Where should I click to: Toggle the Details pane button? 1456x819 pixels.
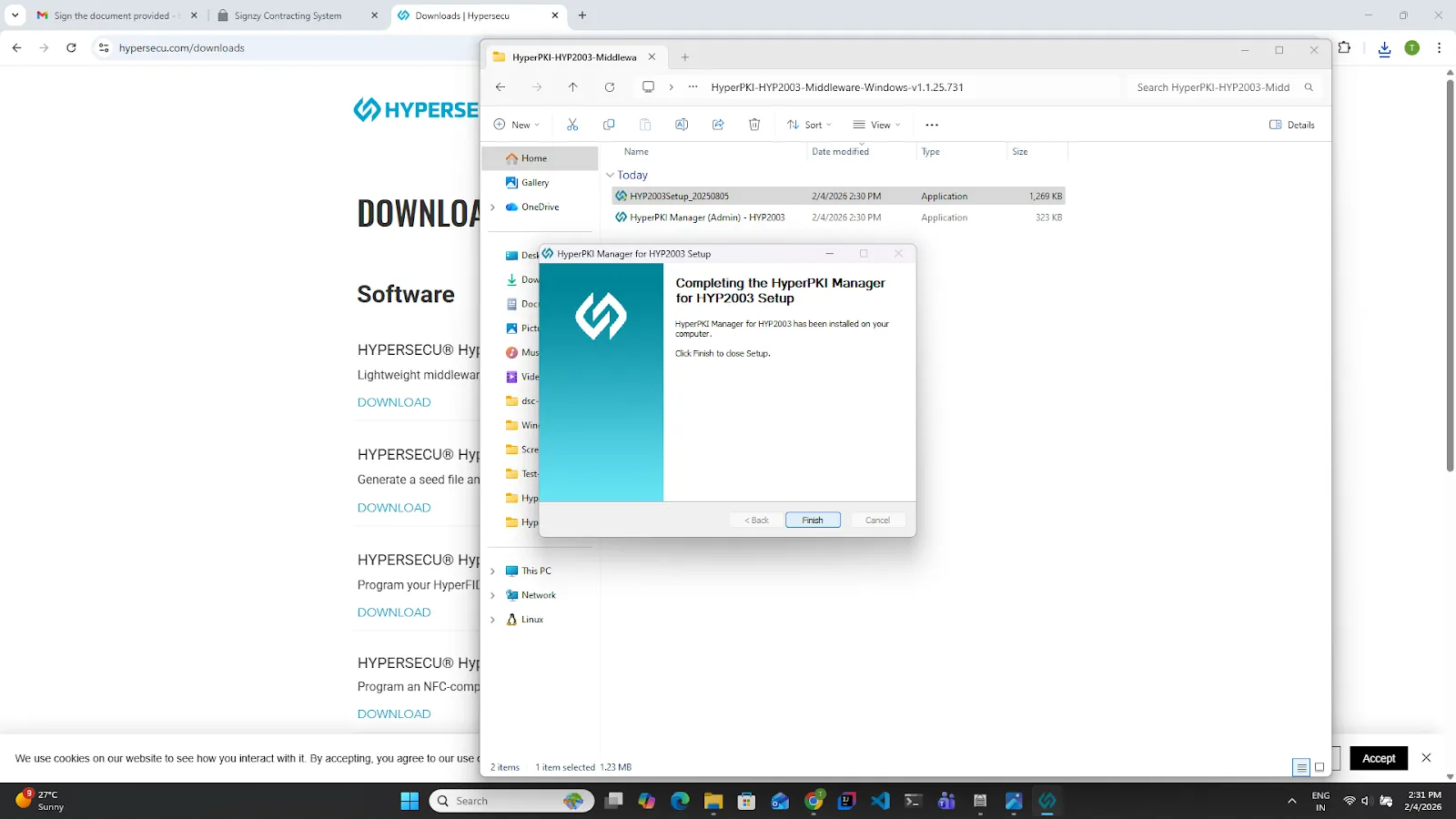1292,125
